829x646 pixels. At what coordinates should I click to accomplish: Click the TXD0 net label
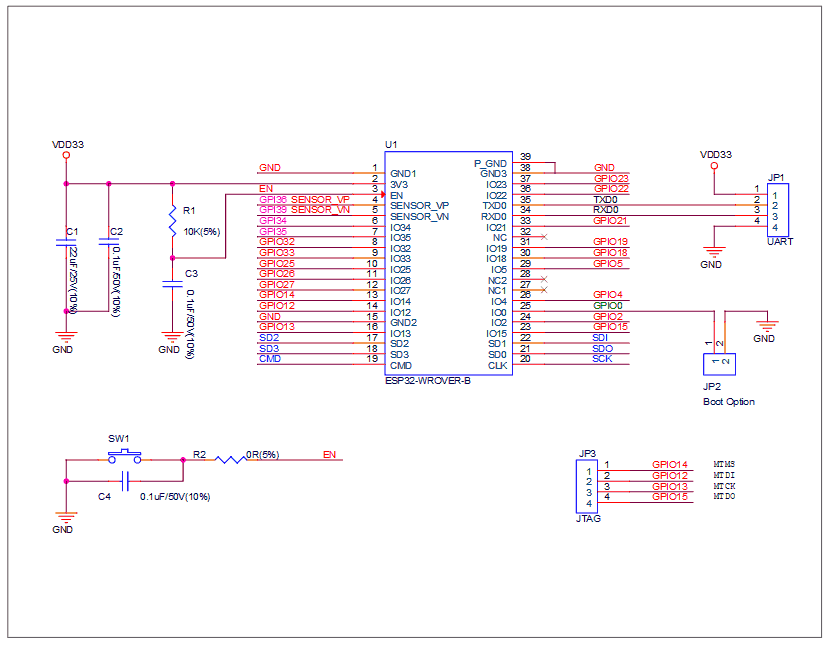coord(605,200)
